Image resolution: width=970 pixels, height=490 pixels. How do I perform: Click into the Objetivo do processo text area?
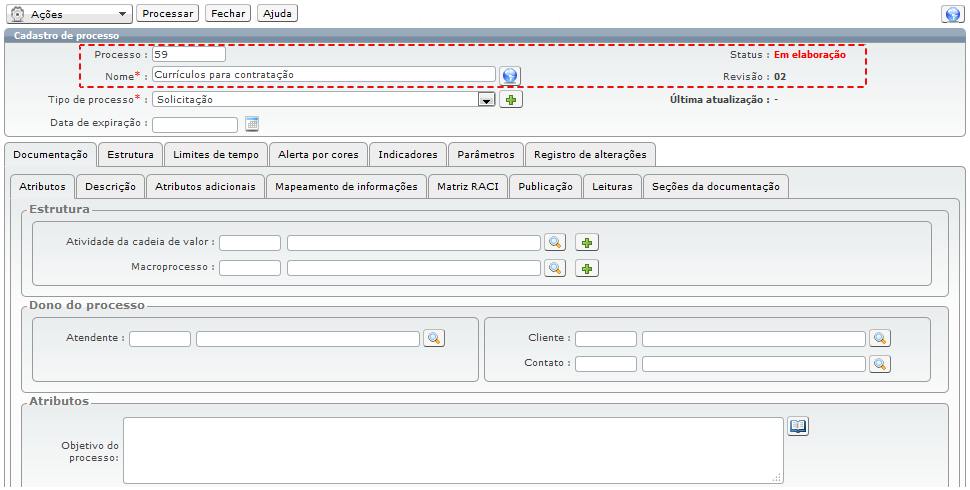coord(452,450)
